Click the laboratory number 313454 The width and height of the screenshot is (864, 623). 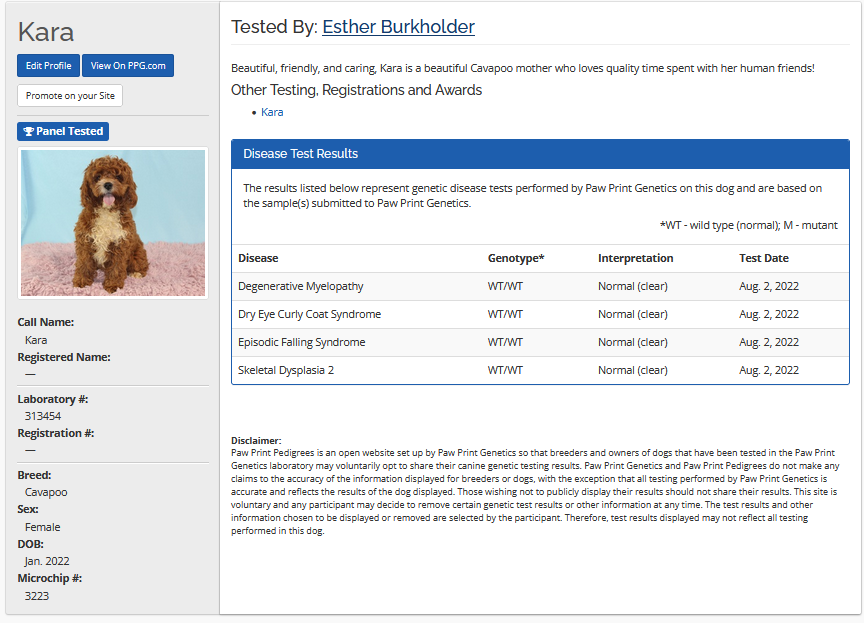click(43, 416)
